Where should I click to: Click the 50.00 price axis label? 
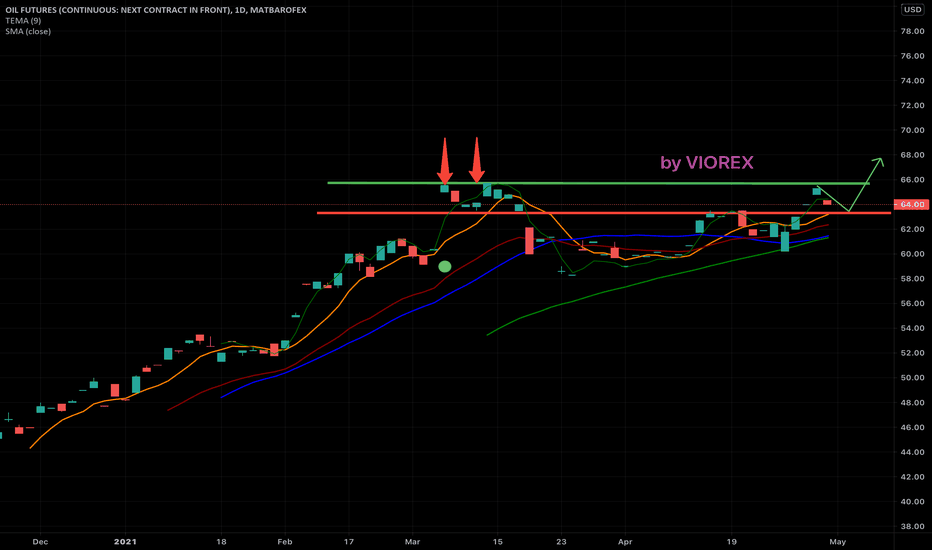pyautogui.click(x=912, y=378)
